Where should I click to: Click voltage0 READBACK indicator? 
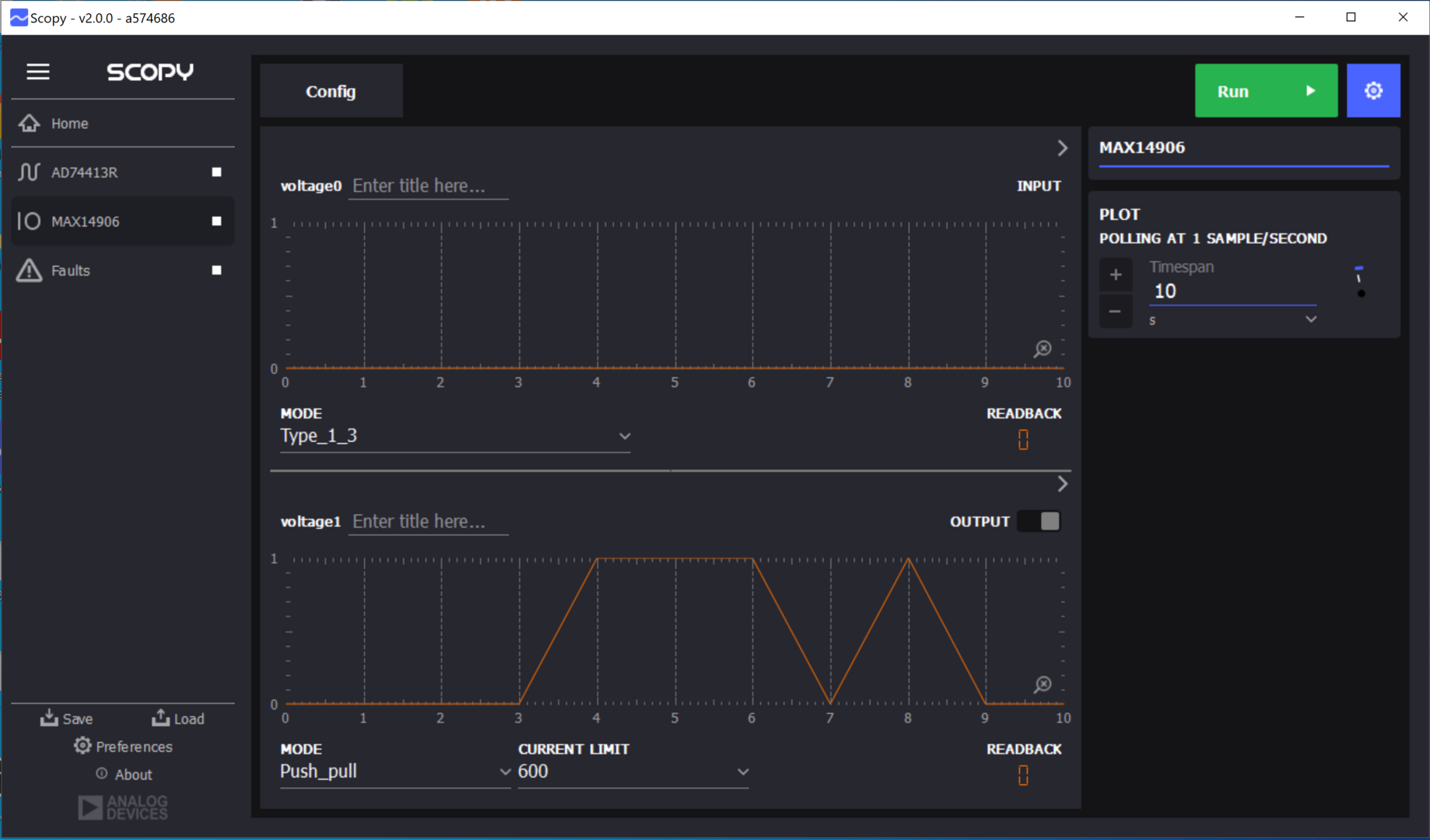point(1023,439)
